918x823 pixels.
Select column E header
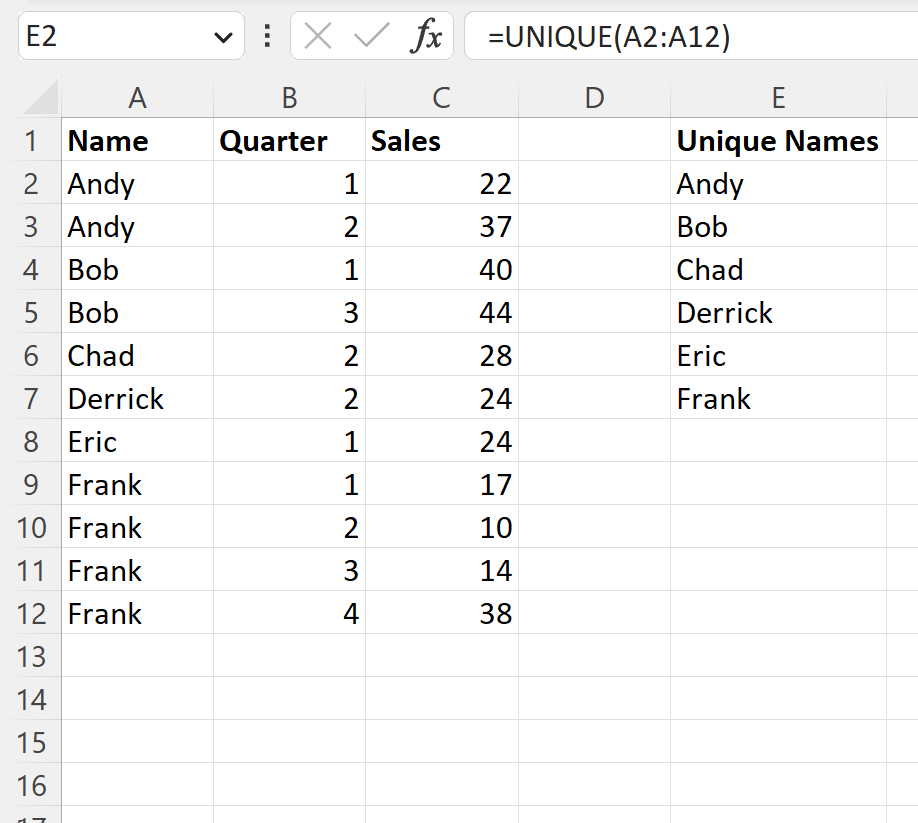click(x=778, y=97)
